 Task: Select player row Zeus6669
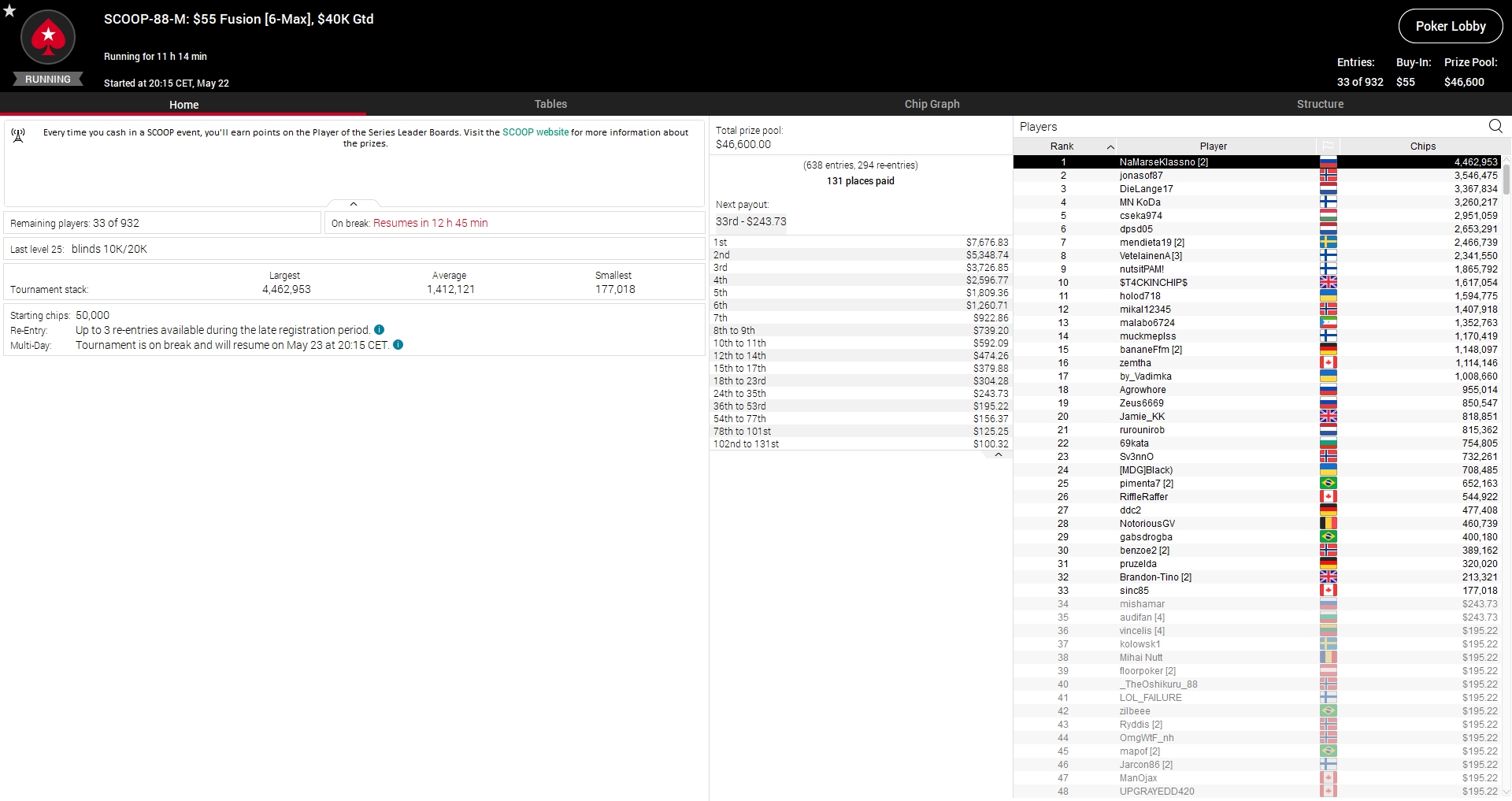click(x=1257, y=403)
